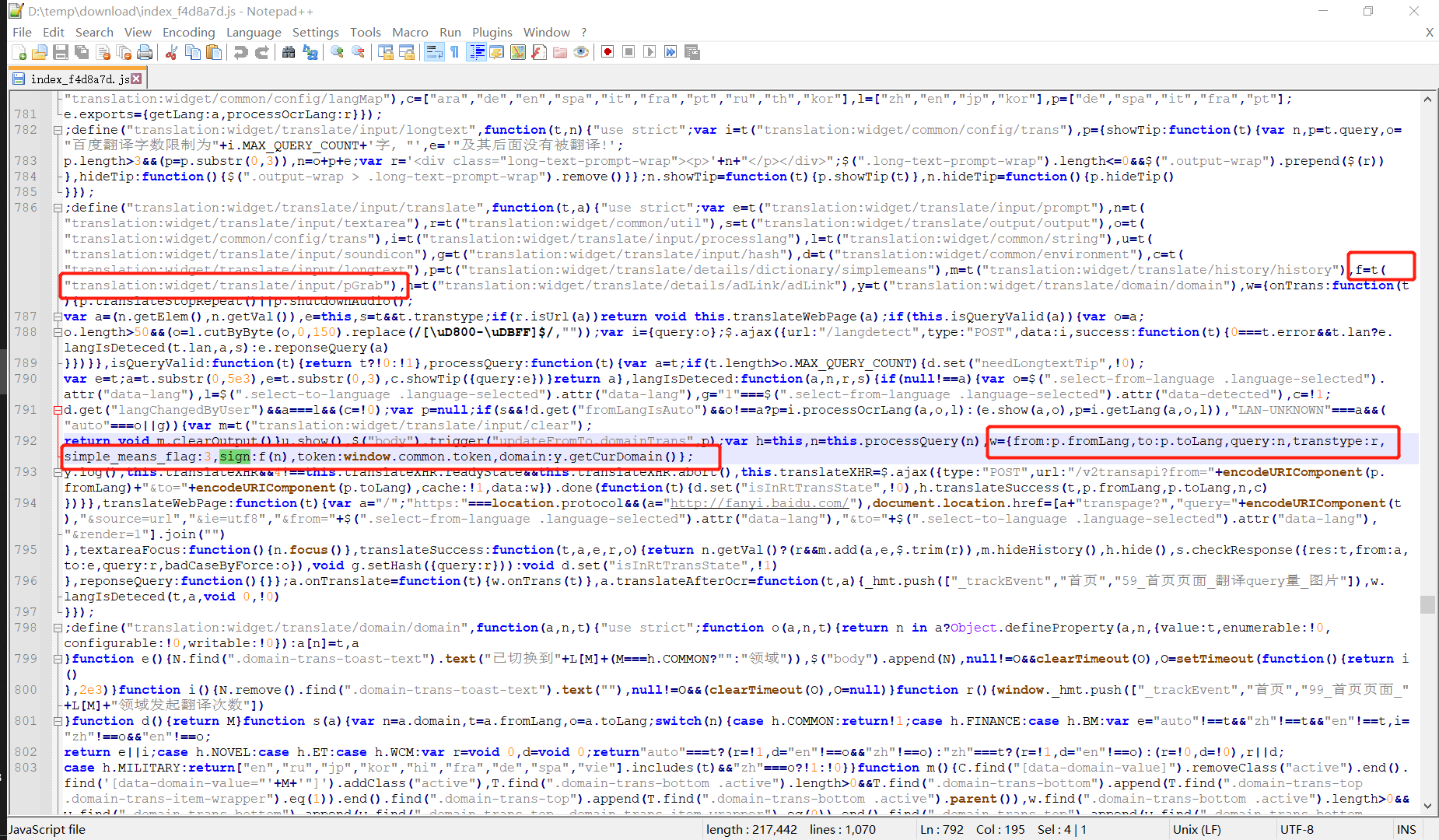1439x840 pixels.
Task: Open Find with the binoculars icon
Action: [289, 52]
